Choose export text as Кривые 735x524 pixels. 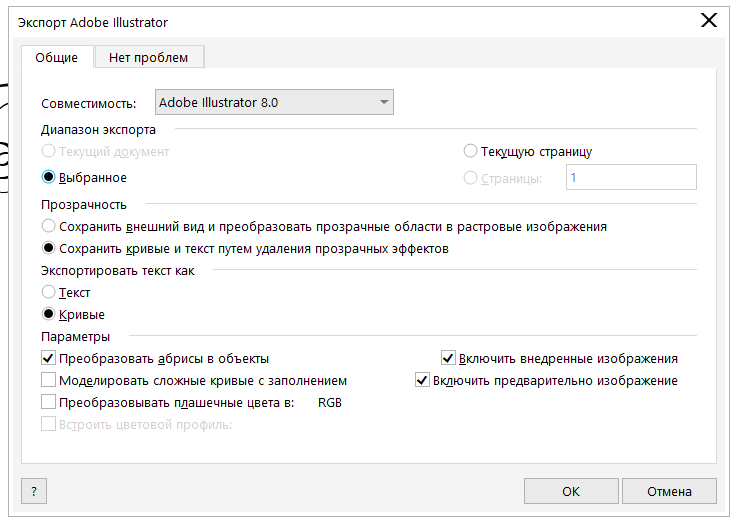coord(48,315)
